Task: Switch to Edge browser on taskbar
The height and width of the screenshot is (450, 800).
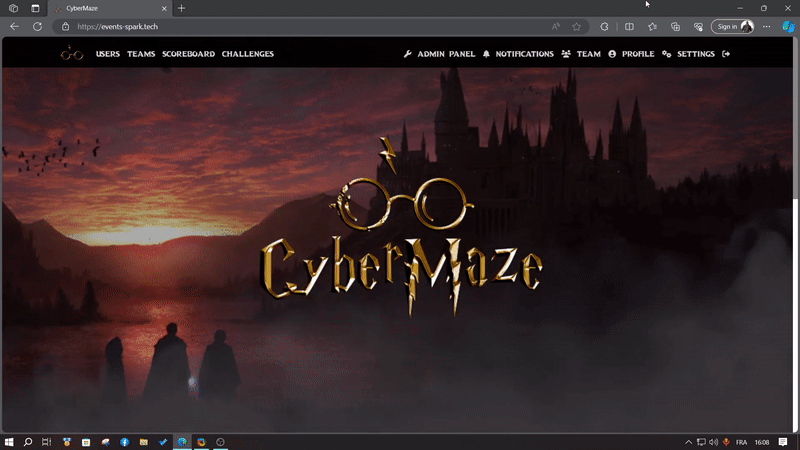Action: click(x=182, y=442)
